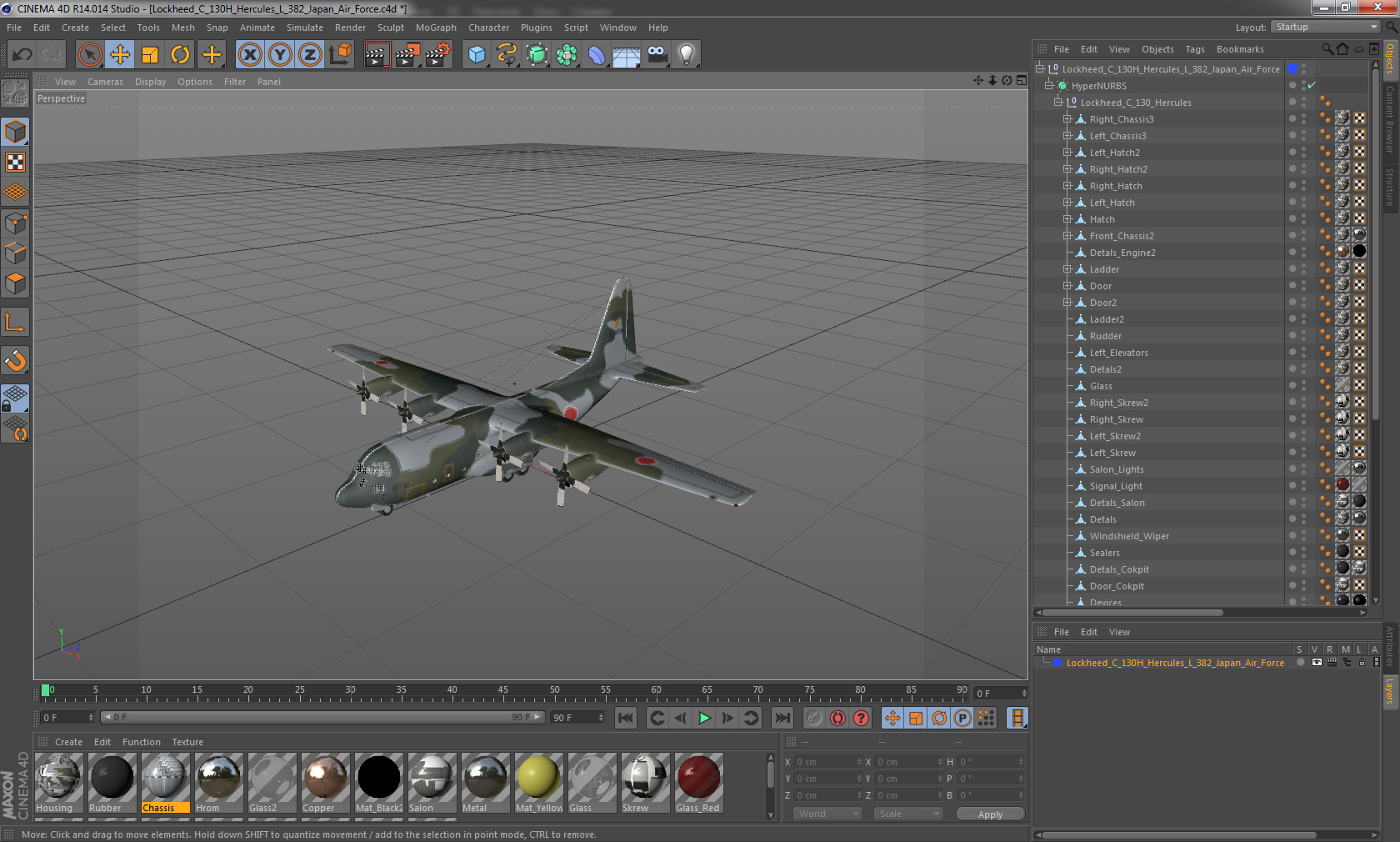Expand the Left_Hatch2 object
Viewport: 1400px width, 842px height.
[1067, 153]
